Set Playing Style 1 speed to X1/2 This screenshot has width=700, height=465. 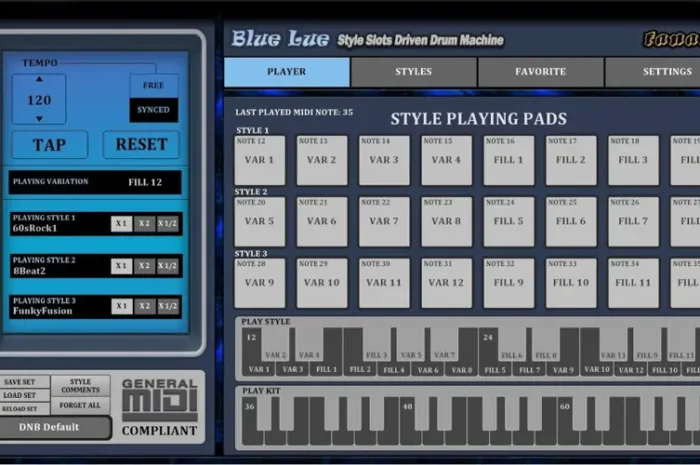167,224
